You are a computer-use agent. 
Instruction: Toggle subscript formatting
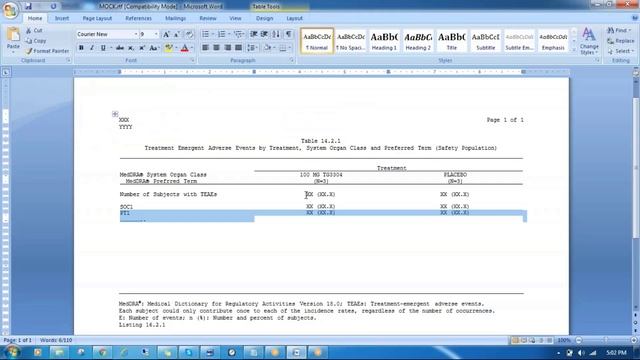click(x=131, y=48)
